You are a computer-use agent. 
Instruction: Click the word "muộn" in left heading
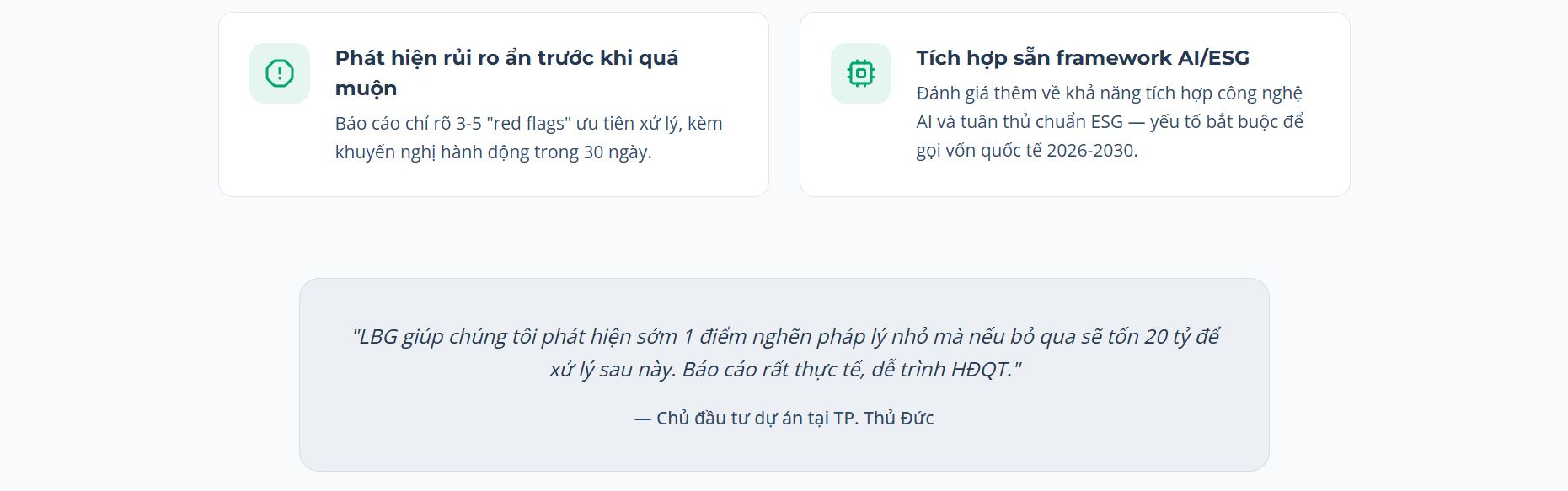click(366, 88)
